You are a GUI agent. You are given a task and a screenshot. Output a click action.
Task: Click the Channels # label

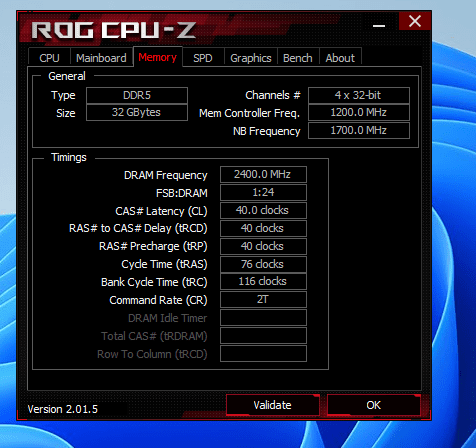pyautogui.click(x=273, y=95)
